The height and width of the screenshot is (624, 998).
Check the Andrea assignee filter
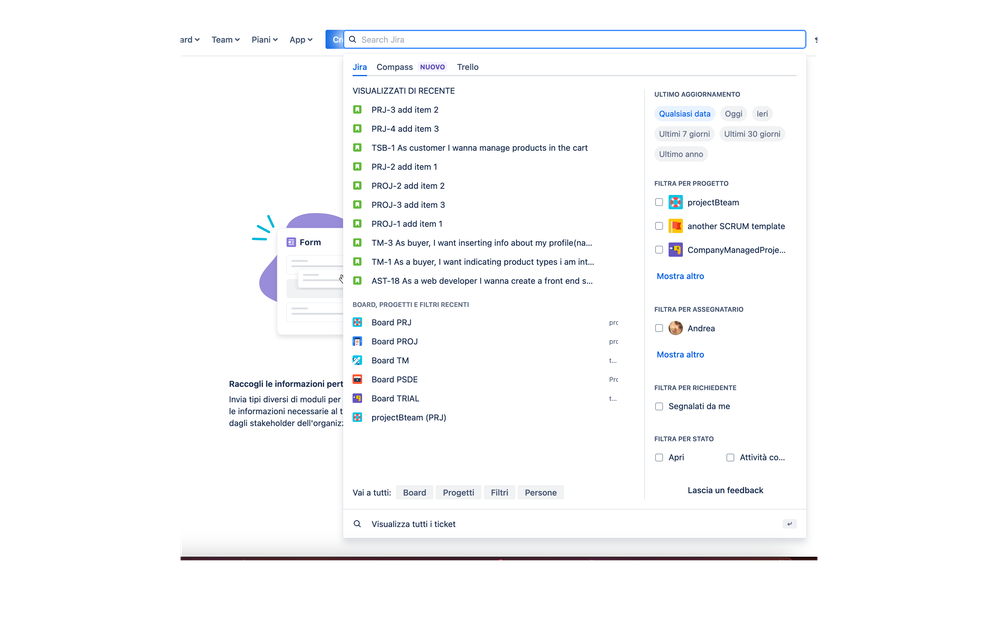(x=659, y=329)
